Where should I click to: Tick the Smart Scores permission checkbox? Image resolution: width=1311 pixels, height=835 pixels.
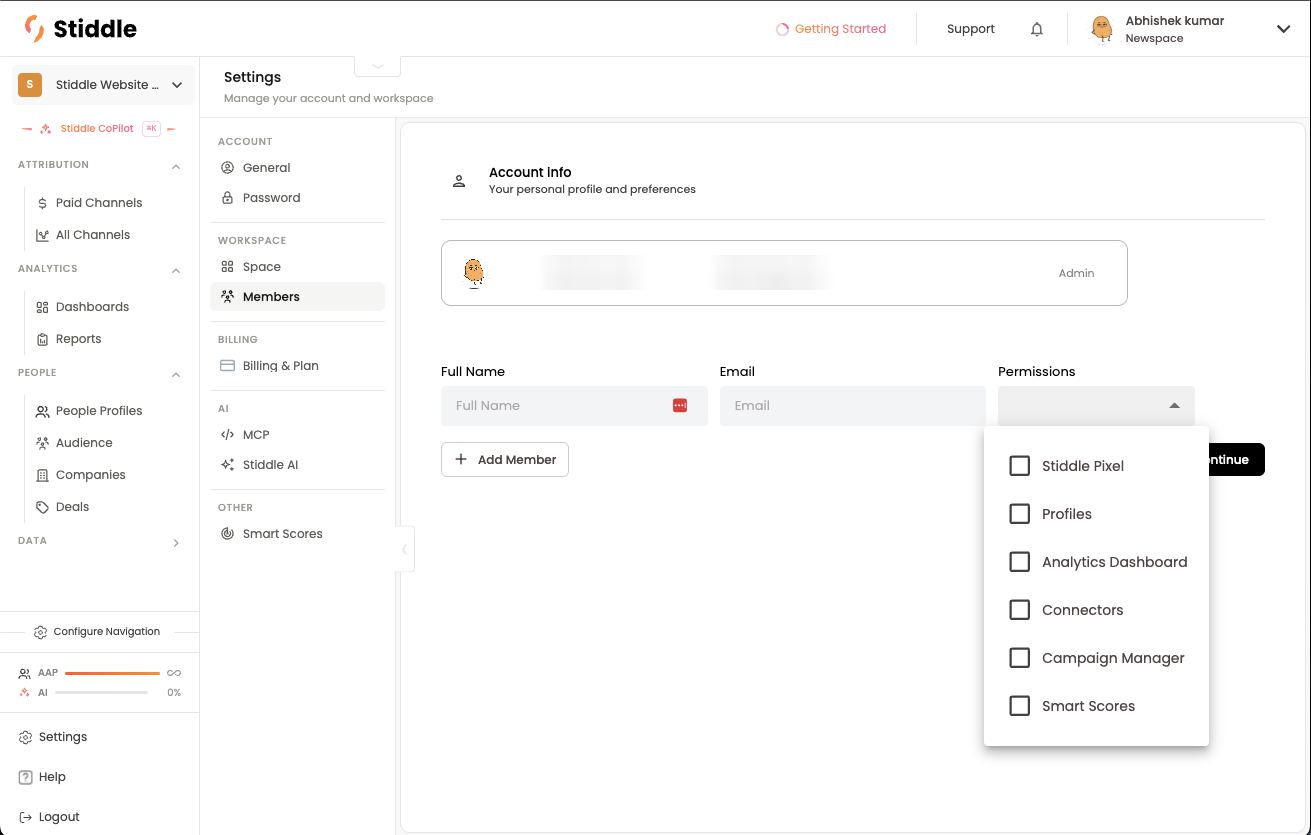pyautogui.click(x=1019, y=706)
